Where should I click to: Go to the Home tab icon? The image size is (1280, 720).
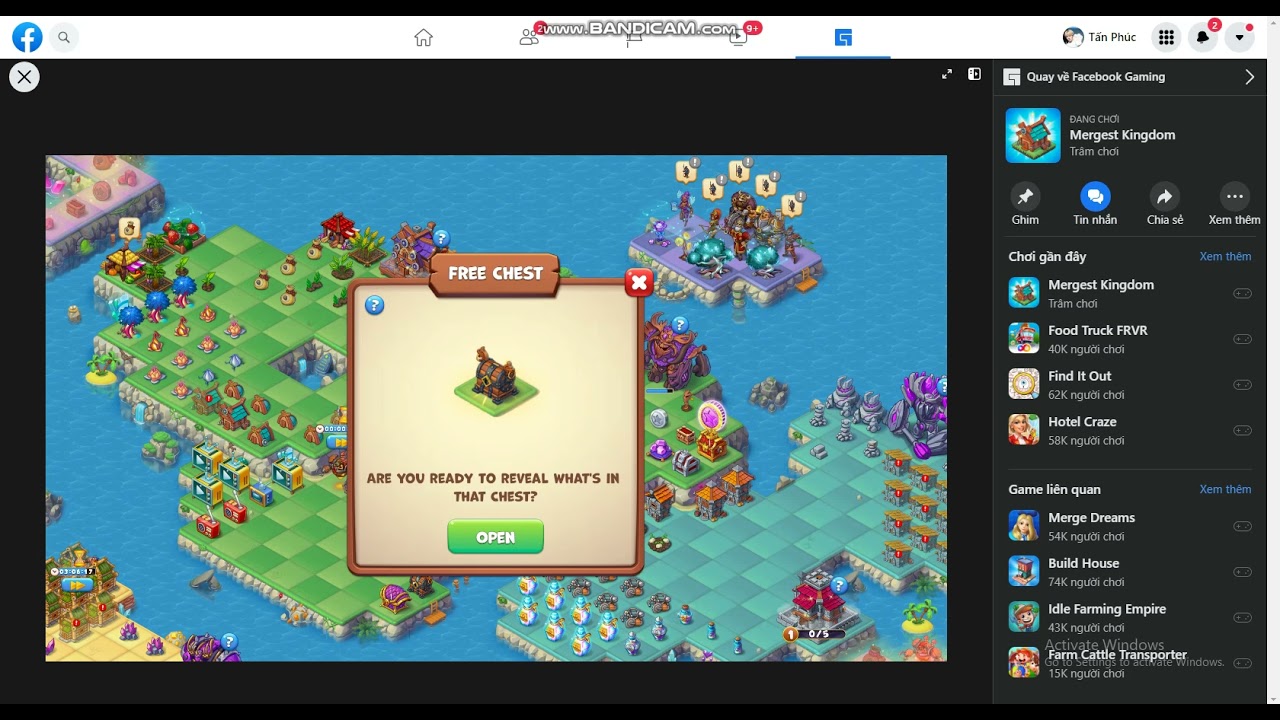click(424, 38)
